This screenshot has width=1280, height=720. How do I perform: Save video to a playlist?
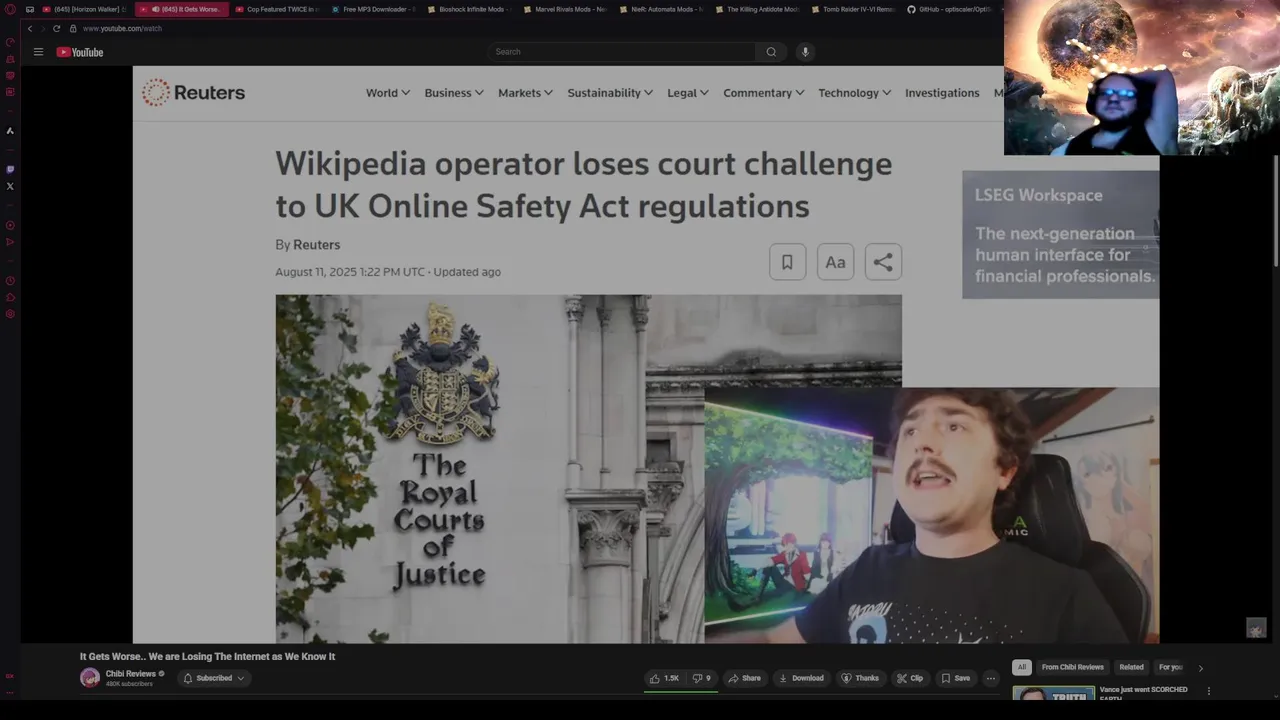(x=956, y=678)
